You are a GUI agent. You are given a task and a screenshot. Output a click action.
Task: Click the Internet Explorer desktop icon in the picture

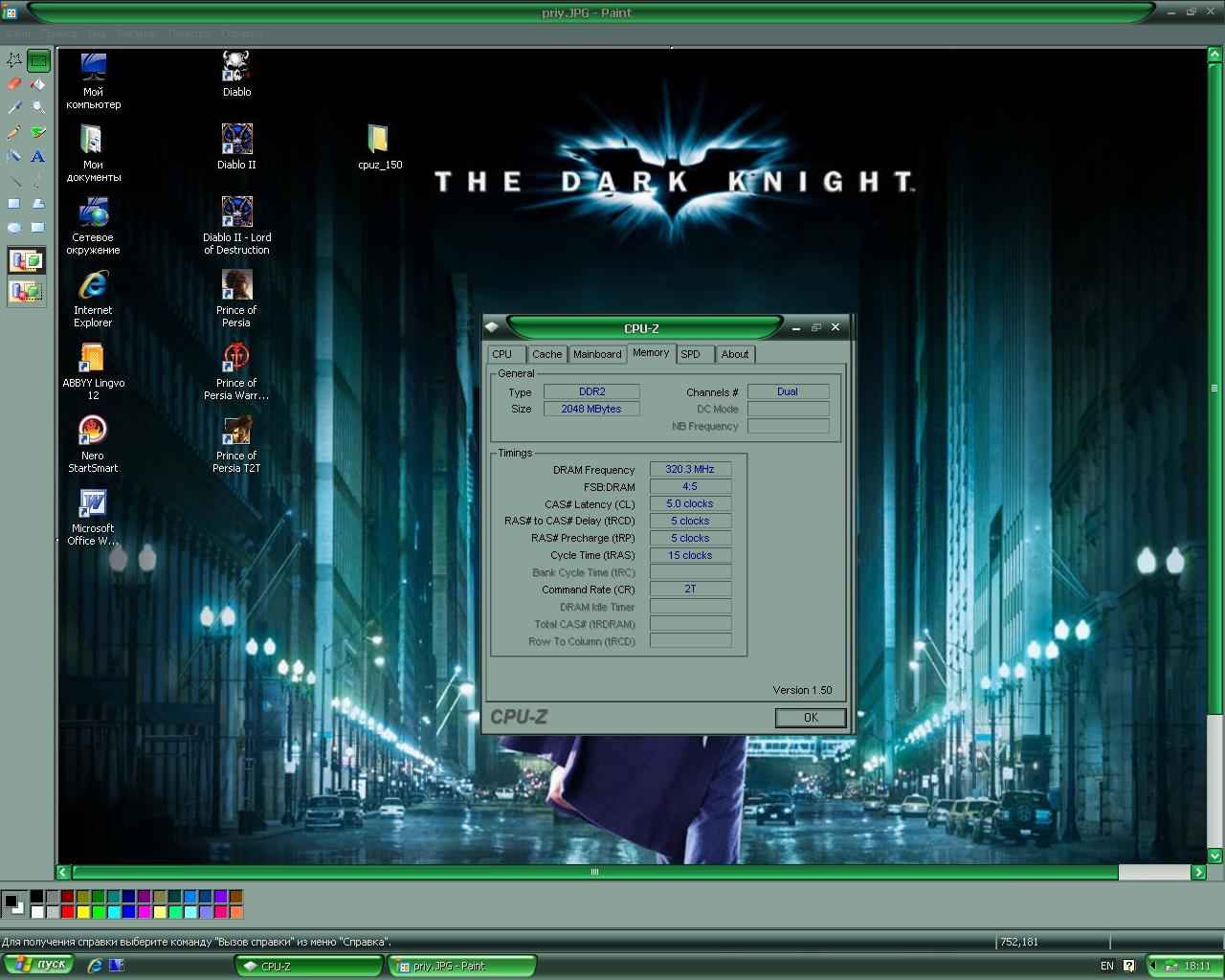pos(93,299)
